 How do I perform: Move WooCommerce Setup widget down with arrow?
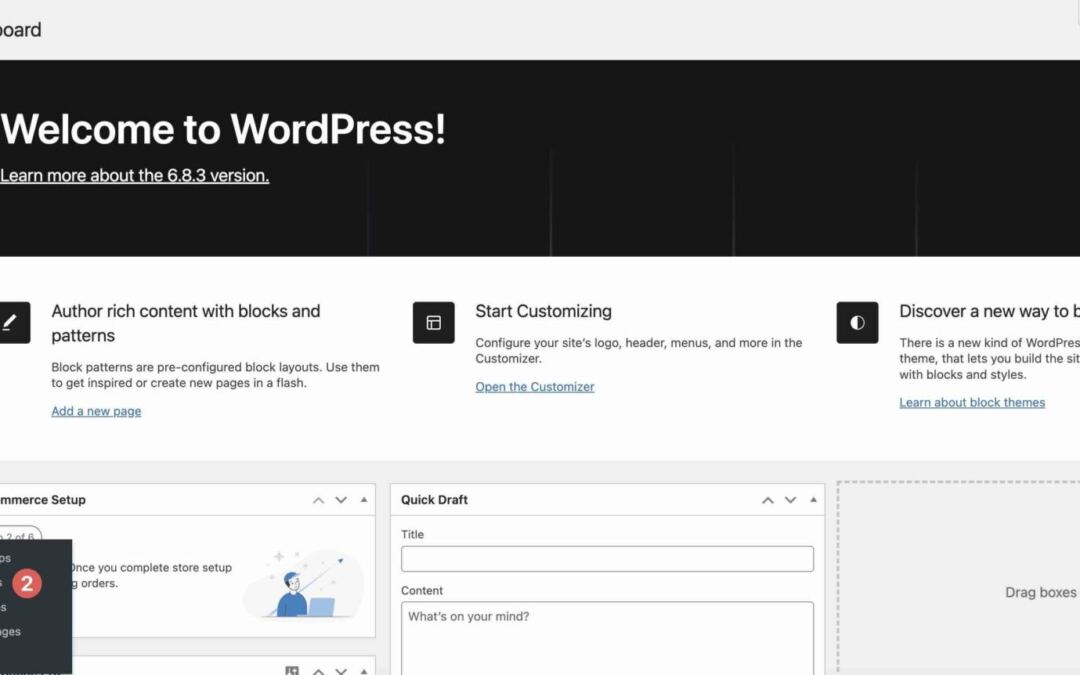[x=341, y=500]
